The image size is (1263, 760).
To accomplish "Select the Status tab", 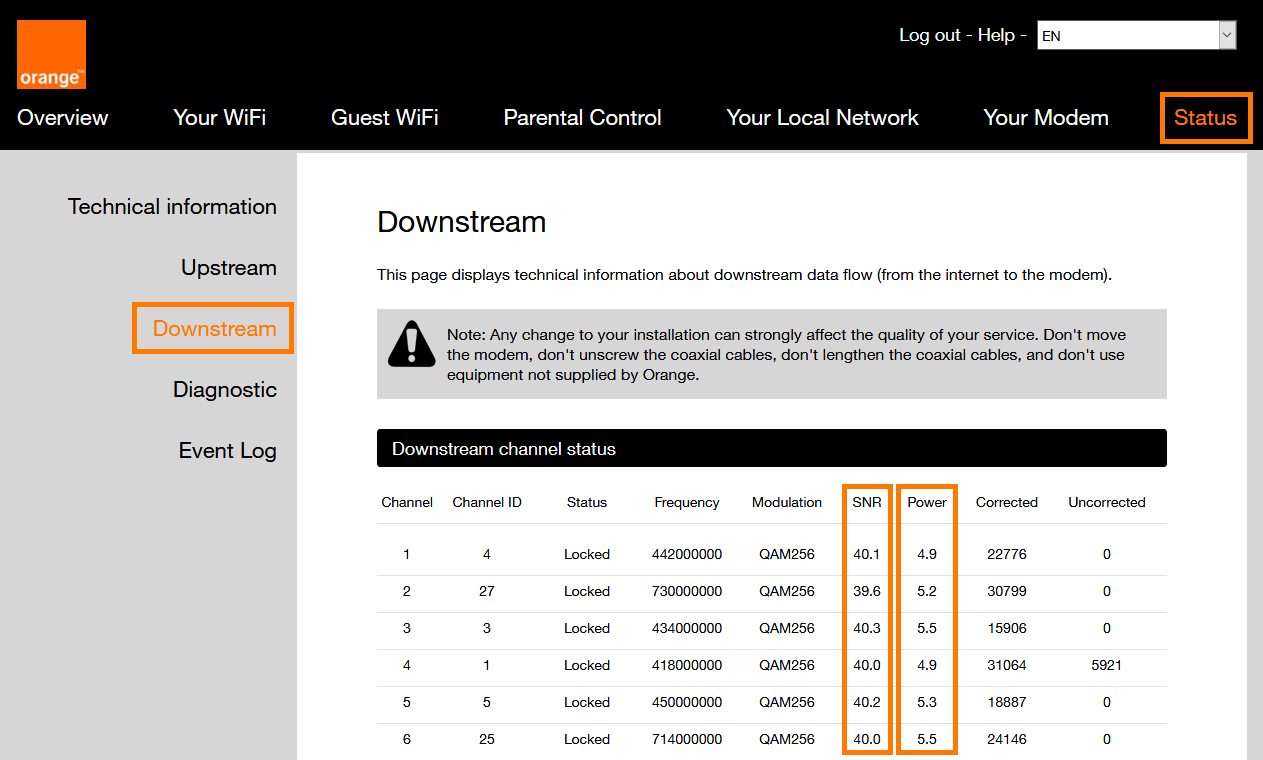I will coord(1205,118).
